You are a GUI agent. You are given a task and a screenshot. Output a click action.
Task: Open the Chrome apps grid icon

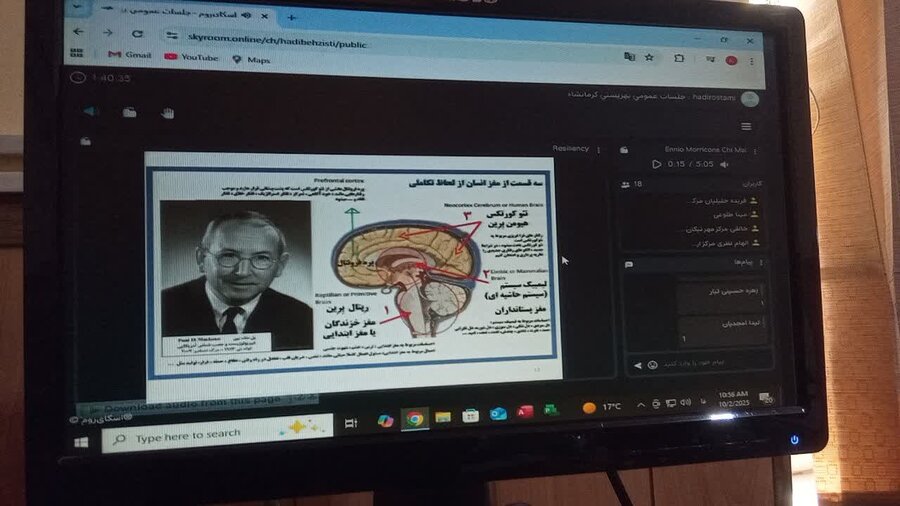click(76, 53)
